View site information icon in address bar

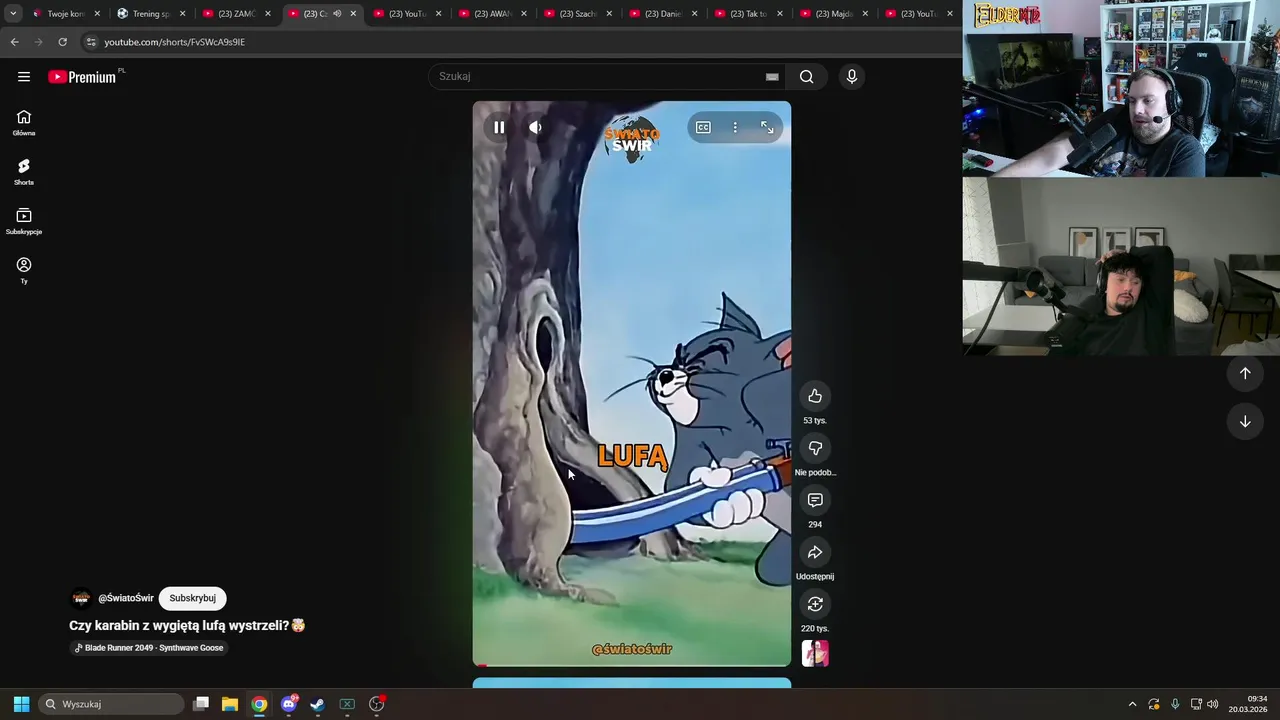(91, 42)
